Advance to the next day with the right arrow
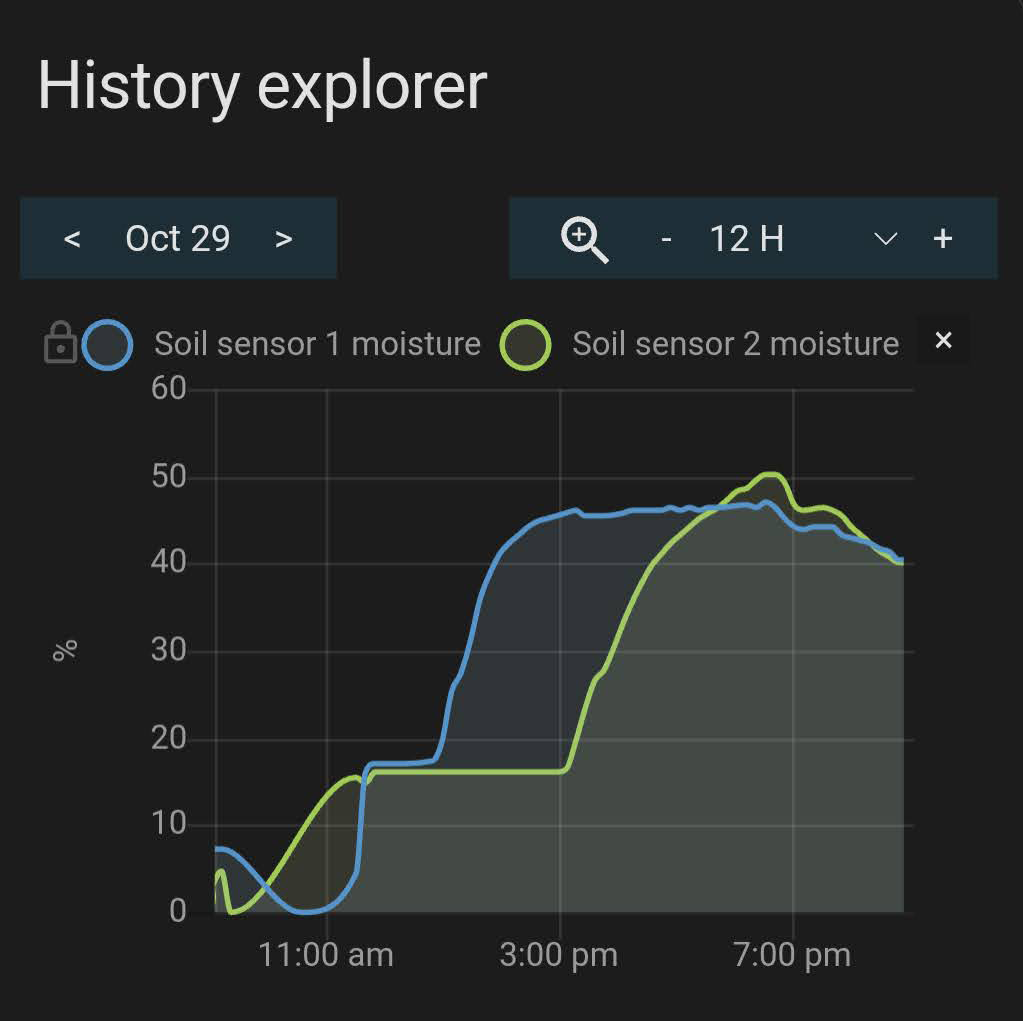This screenshot has width=1023, height=1021. click(284, 238)
